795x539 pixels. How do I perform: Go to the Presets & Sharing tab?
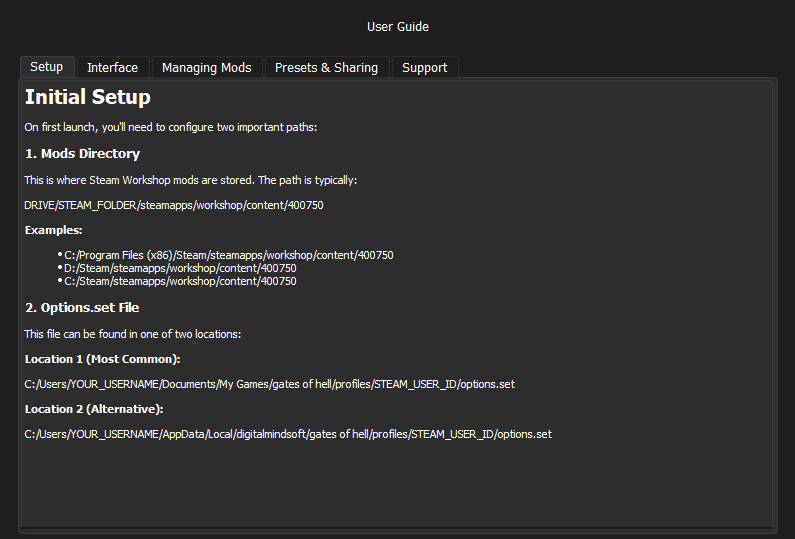326,68
